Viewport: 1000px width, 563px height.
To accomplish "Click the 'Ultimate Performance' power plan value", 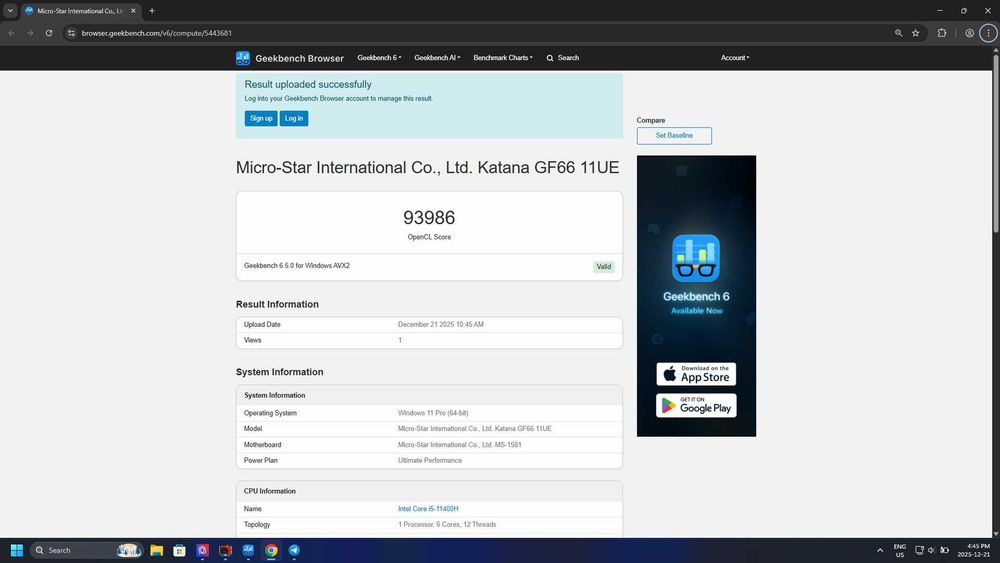I will click(430, 460).
